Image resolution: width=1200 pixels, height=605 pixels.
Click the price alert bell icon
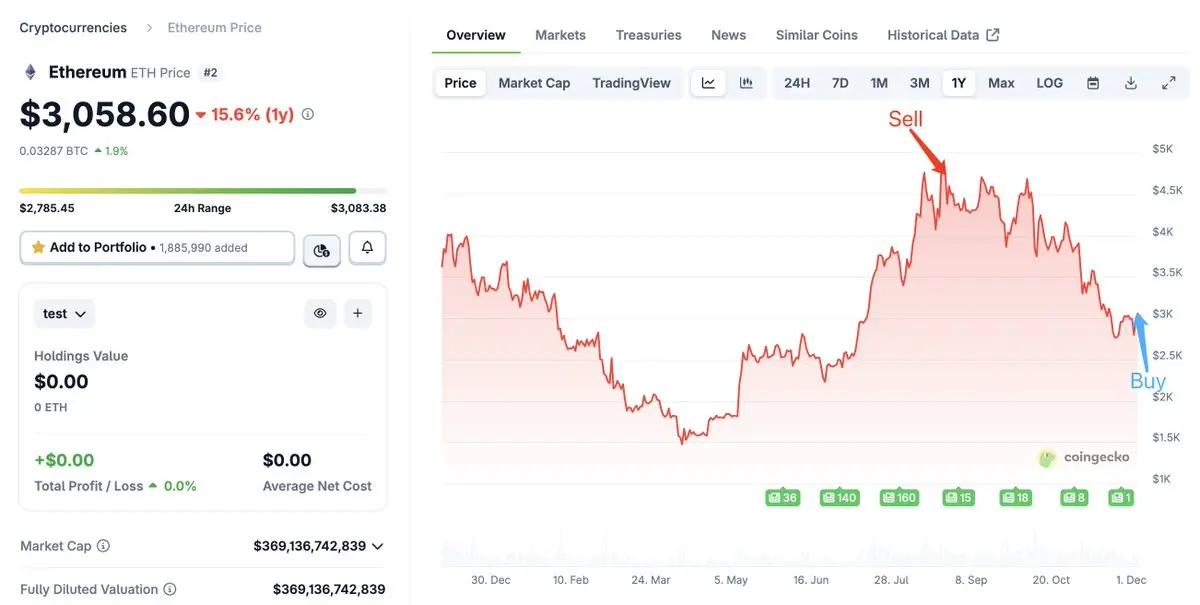(367, 248)
